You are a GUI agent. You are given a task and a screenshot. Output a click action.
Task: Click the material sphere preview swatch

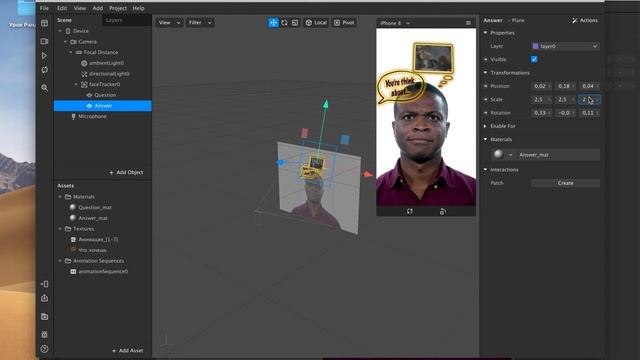pyautogui.click(x=498, y=154)
